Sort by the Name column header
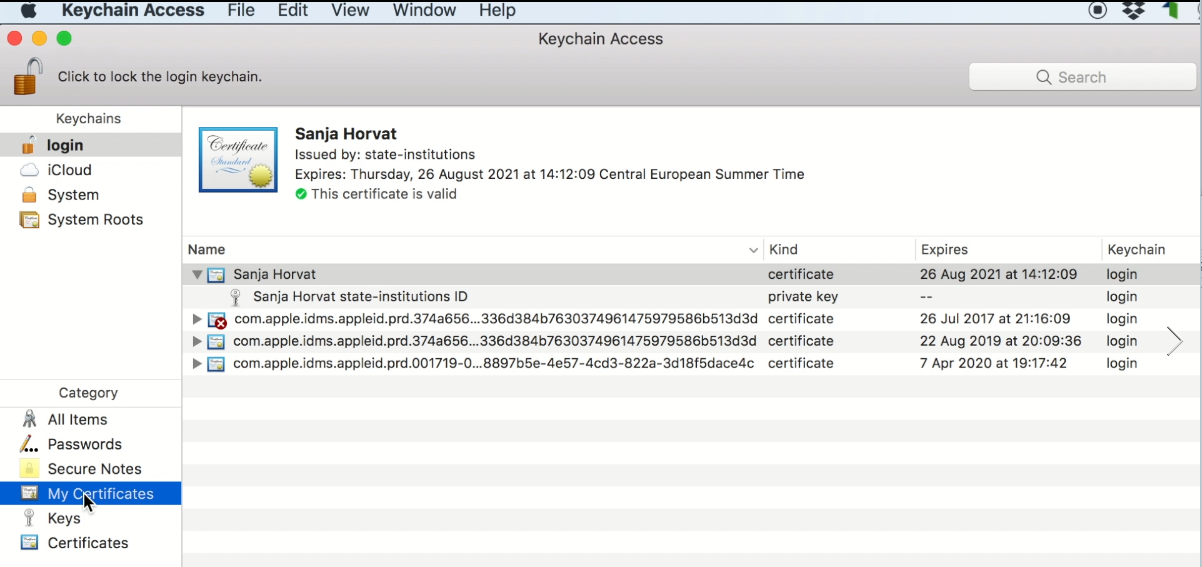 472,250
